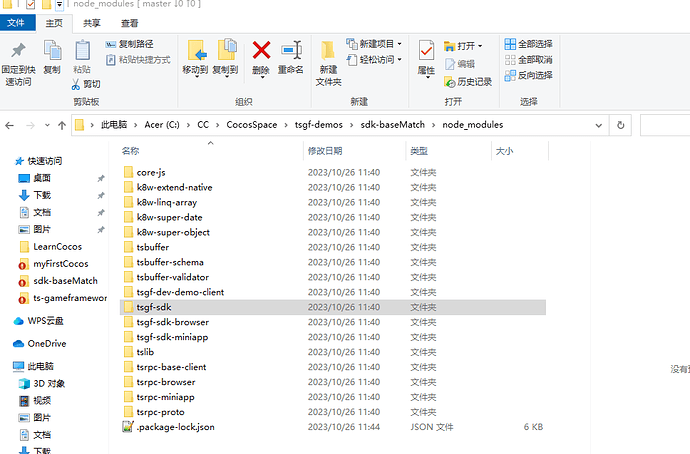The height and width of the screenshot is (454, 690).
Task: Select the k8w-extend-native folder
Action: [x=174, y=187]
